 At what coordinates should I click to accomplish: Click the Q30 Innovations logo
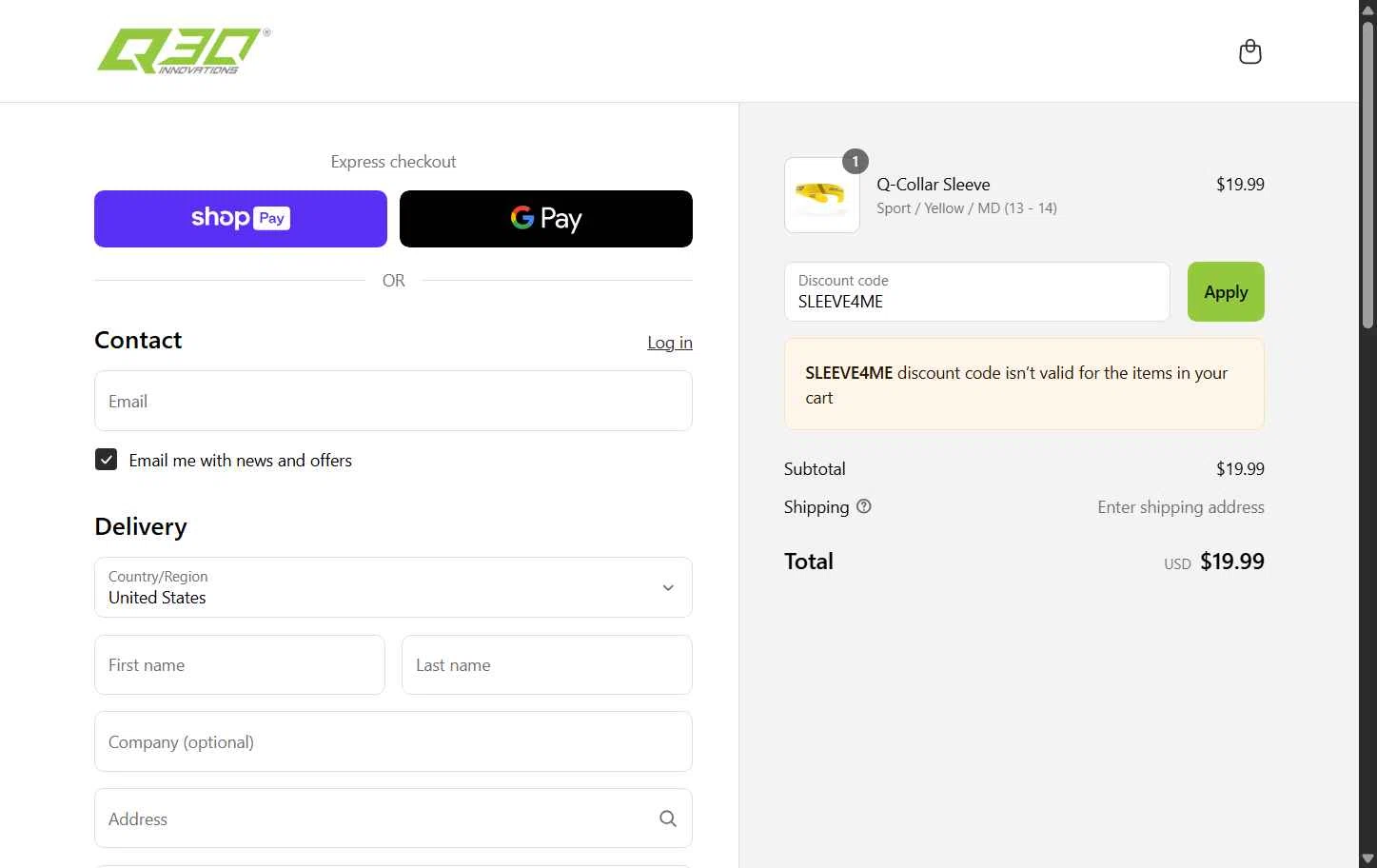point(184,50)
